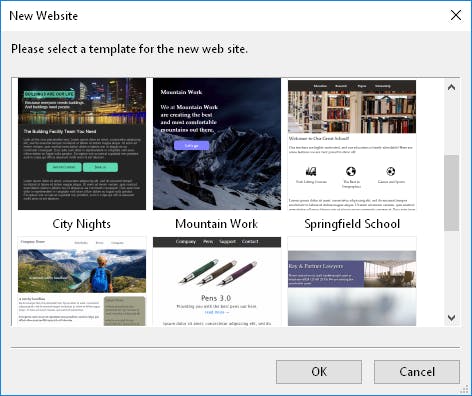The image size is (472, 396).
Task: Confirm with the OK button
Action: 319,372
